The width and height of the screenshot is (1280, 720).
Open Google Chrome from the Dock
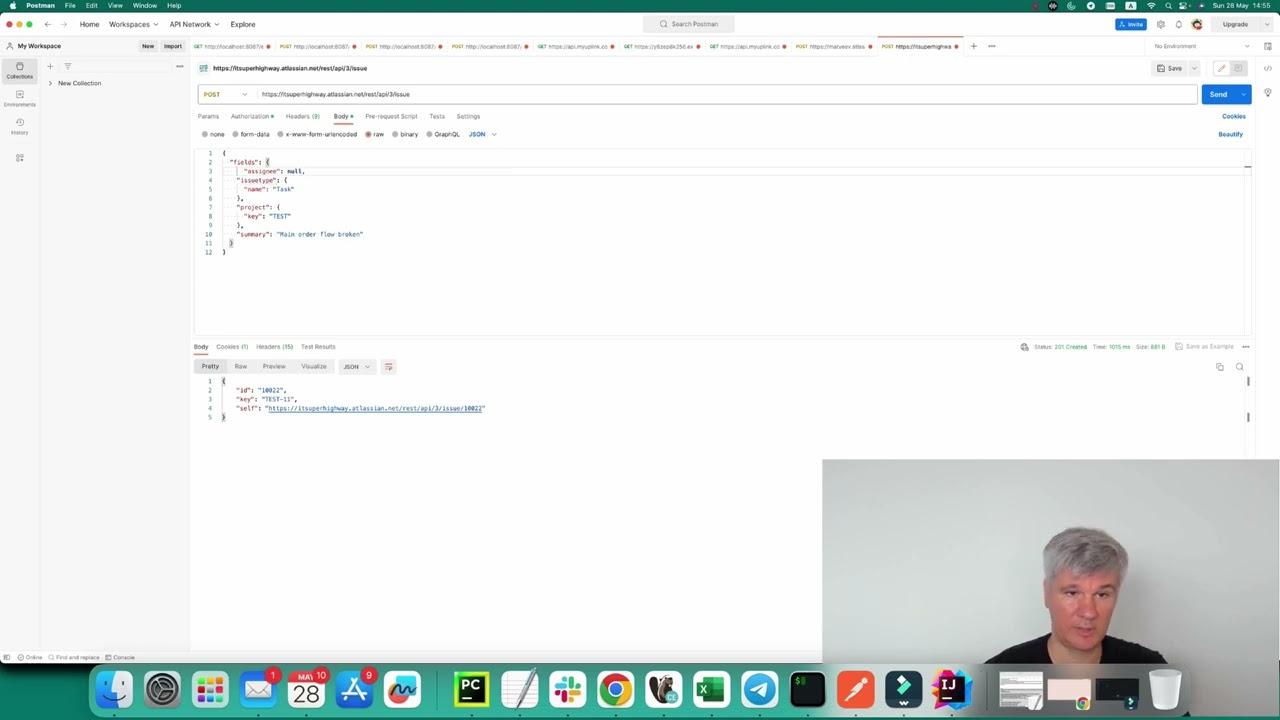coord(615,689)
